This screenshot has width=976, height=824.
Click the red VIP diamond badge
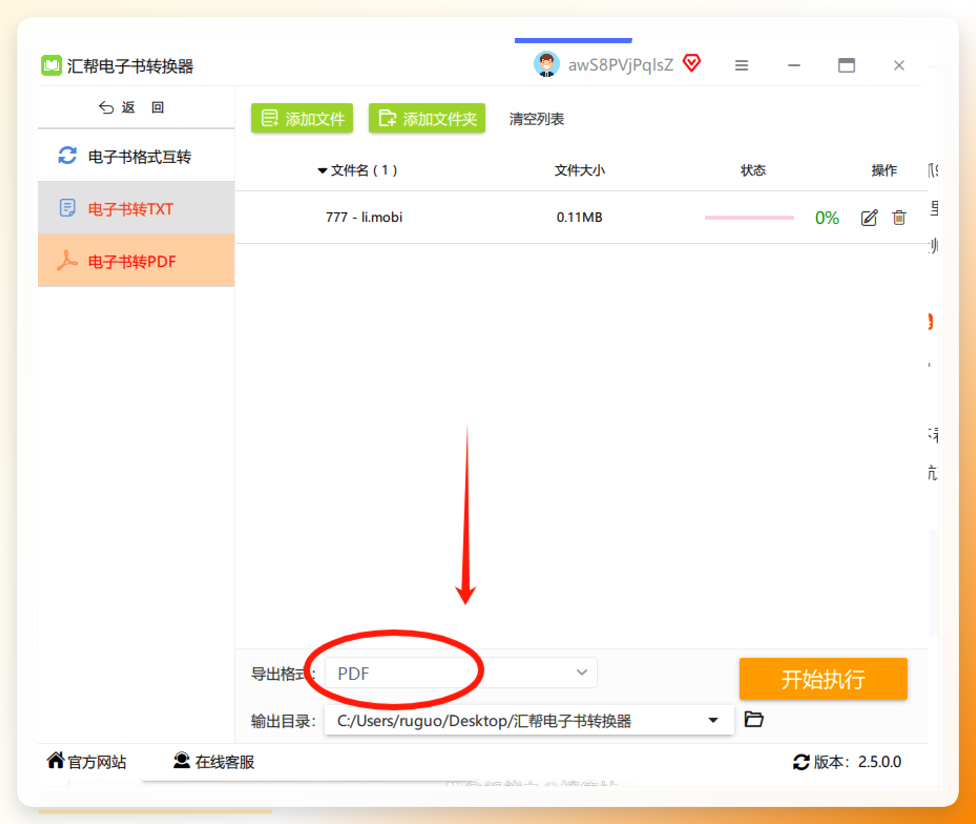[692, 63]
